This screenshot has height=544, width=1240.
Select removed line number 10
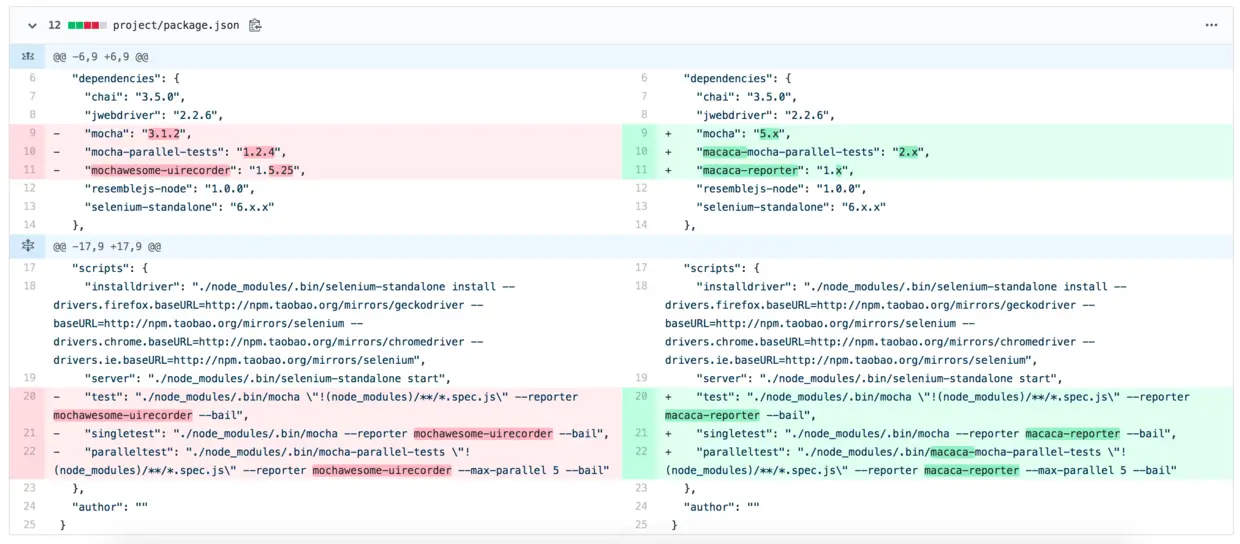[x=30, y=152]
